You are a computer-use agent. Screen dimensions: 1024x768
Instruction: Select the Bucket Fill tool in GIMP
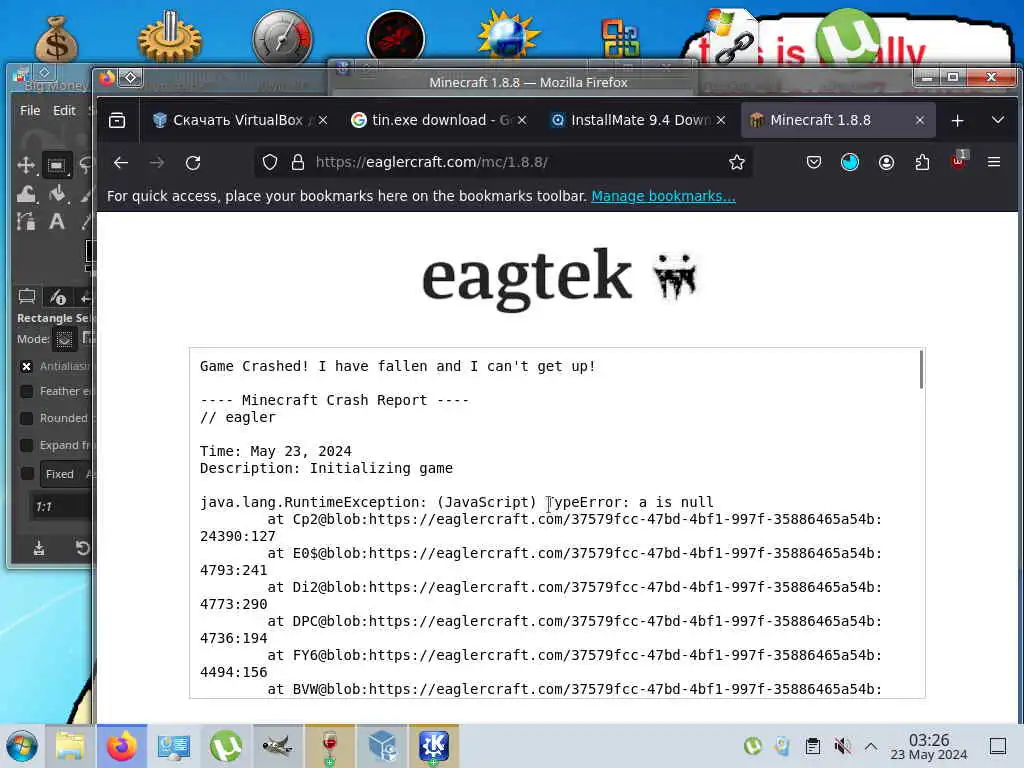tap(57, 193)
